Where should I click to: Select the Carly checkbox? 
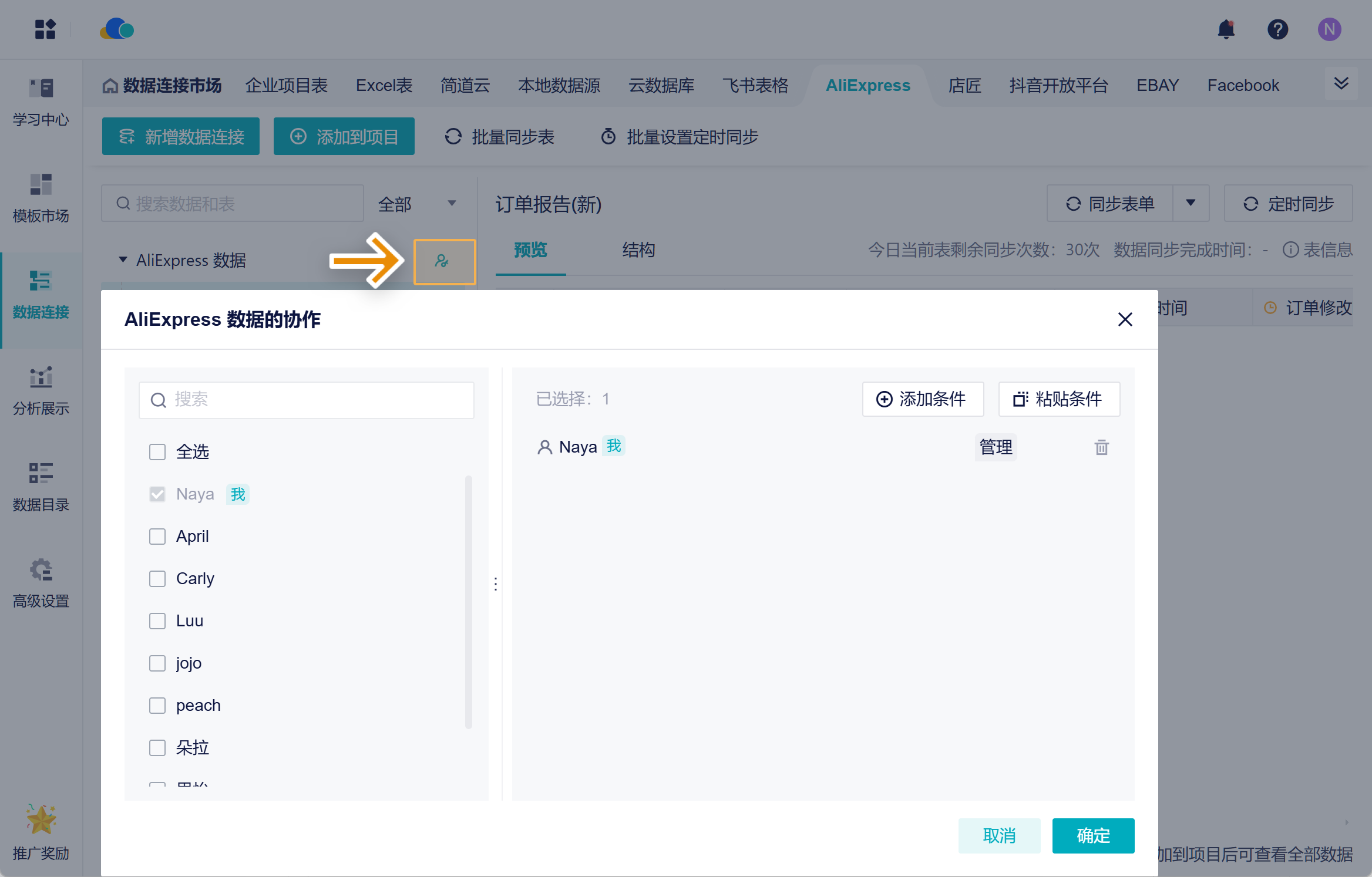[157, 579]
